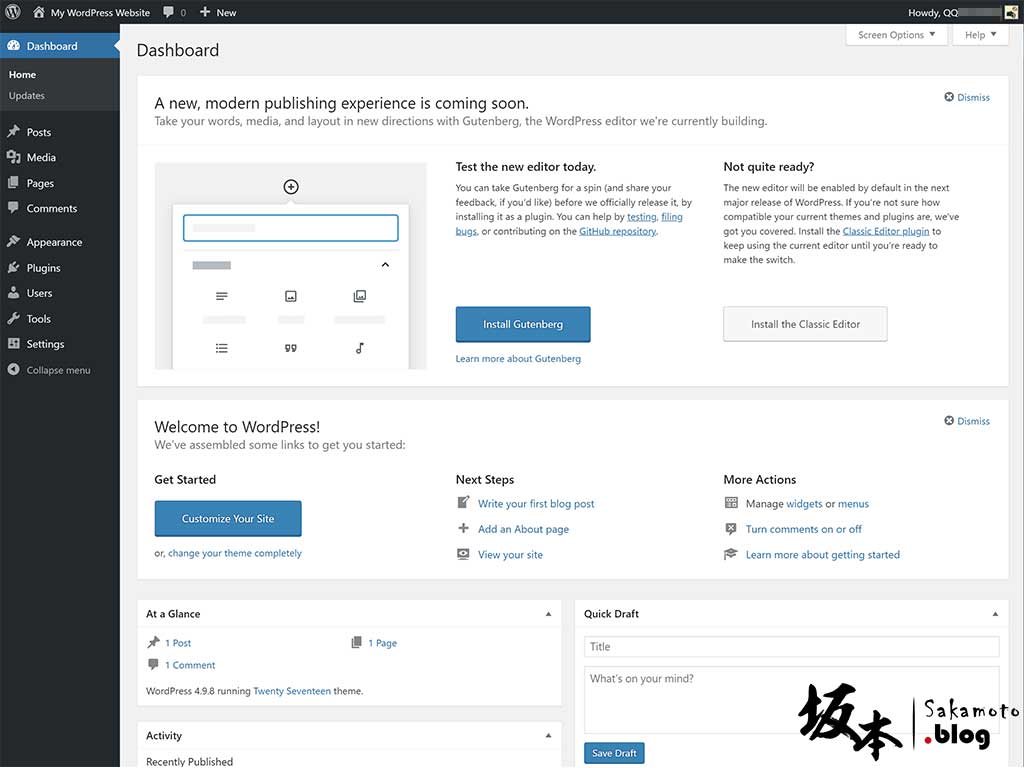Open the site home icon in admin bar

click(39, 12)
